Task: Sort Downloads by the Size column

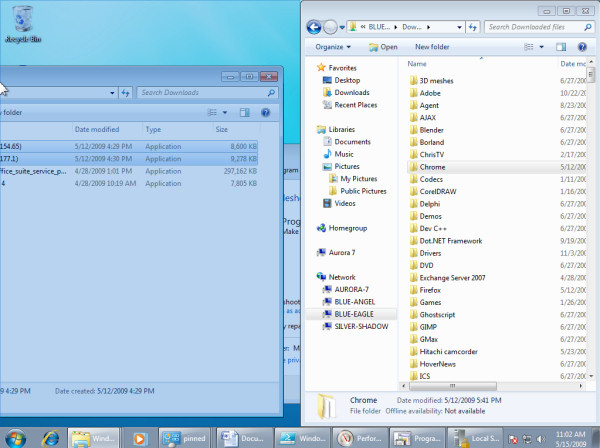Action: coord(222,130)
